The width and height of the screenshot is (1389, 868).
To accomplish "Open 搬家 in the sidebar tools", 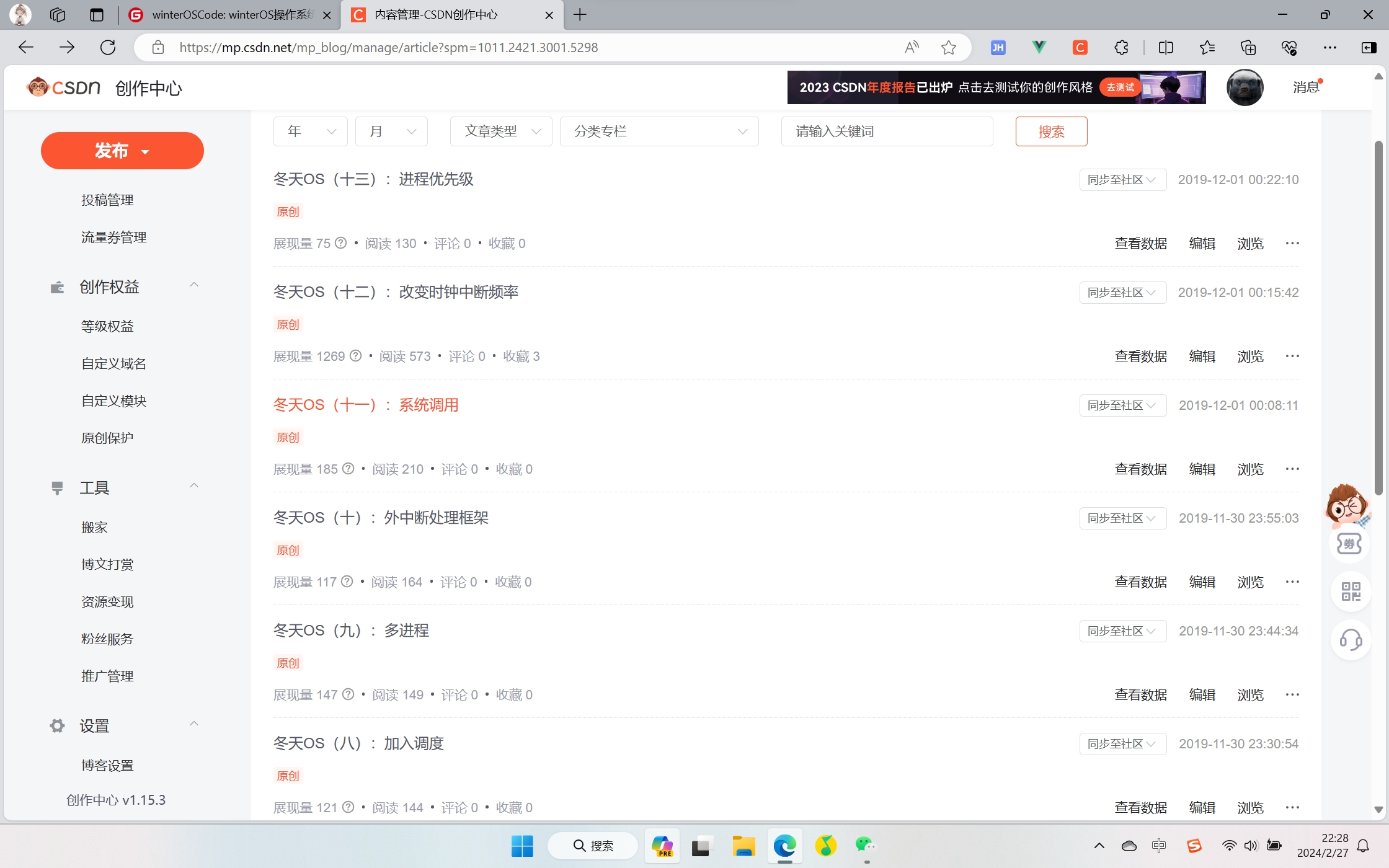I will point(94,527).
